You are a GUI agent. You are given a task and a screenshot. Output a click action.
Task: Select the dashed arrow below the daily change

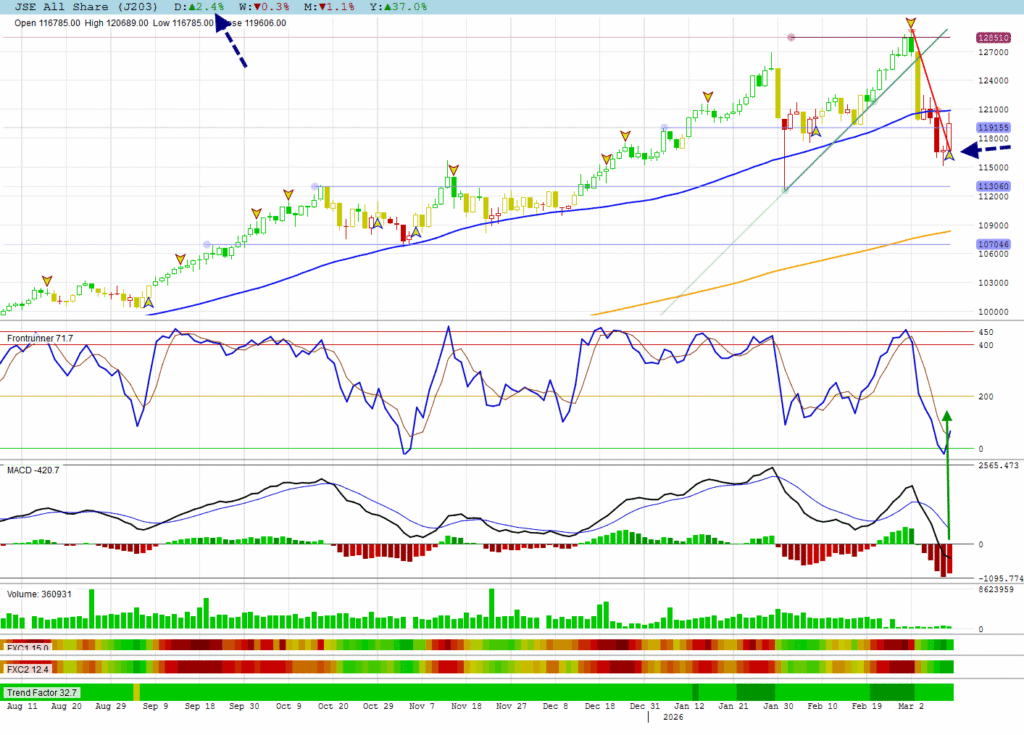(x=229, y=45)
